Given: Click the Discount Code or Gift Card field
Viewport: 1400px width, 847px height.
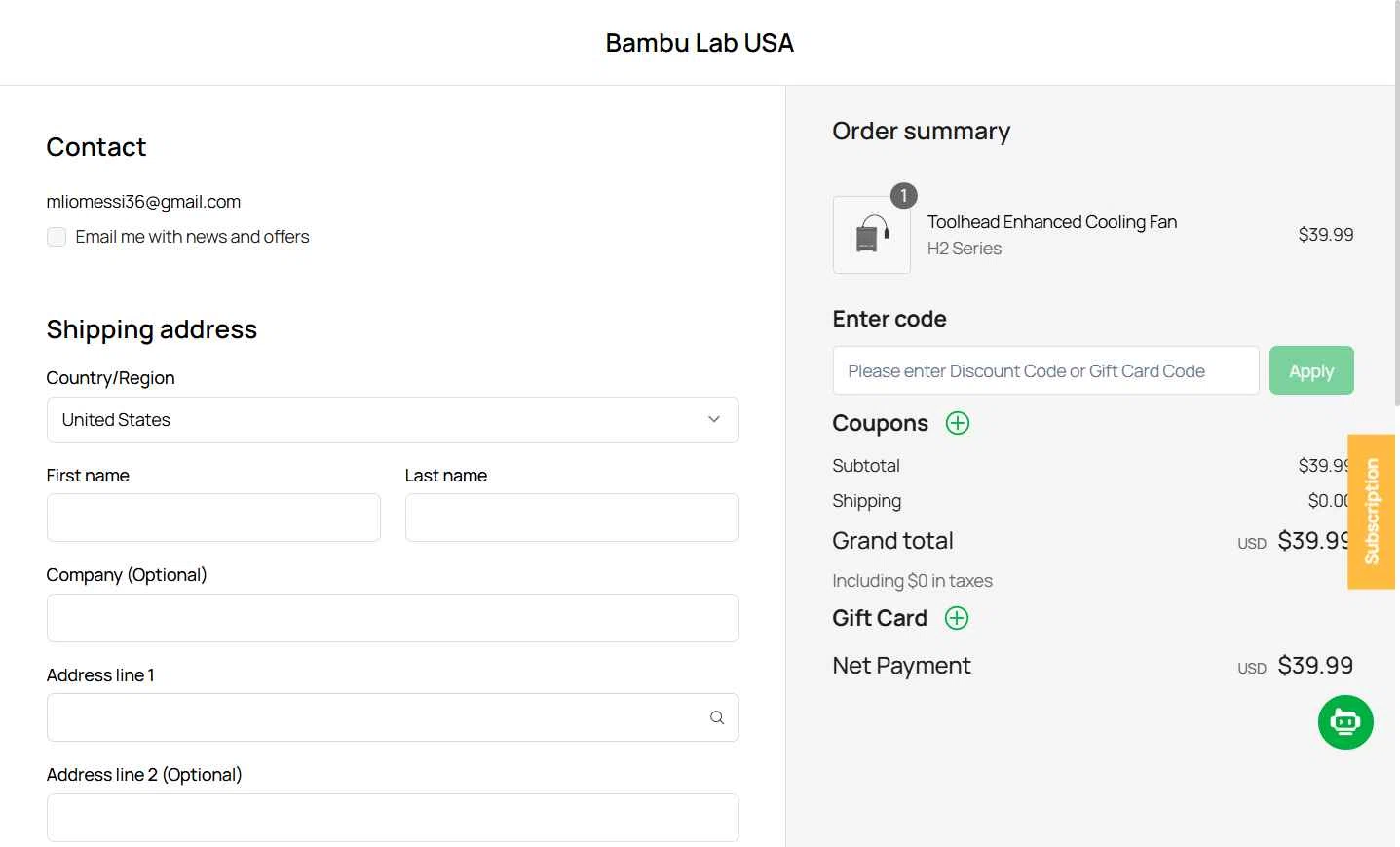Looking at the screenshot, I should click(1045, 370).
